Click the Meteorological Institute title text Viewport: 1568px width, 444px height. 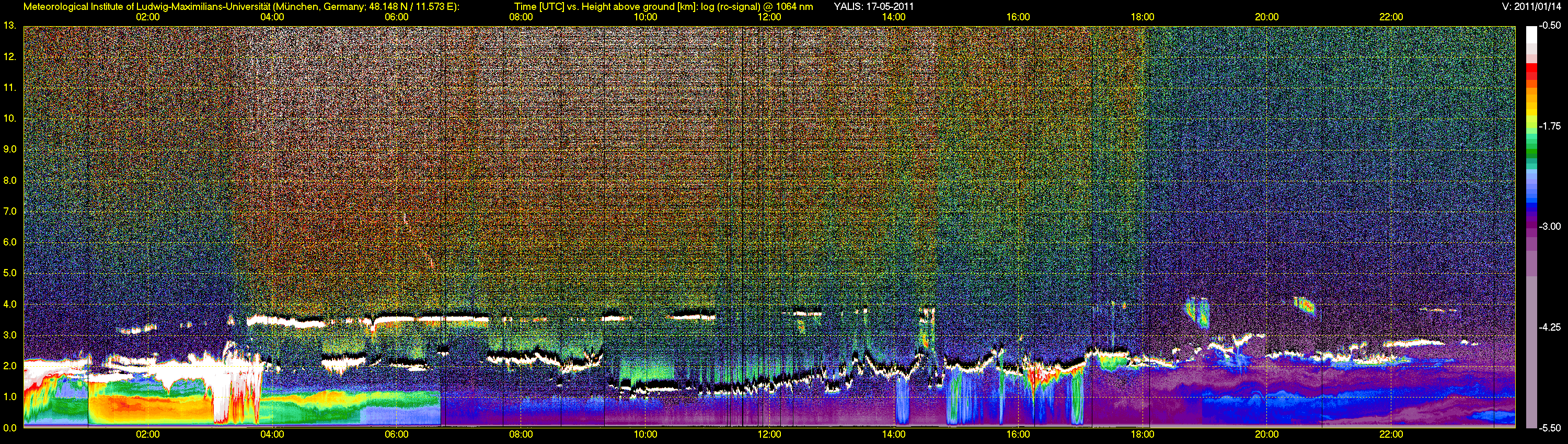pyautogui.click(x=241, y=7)
